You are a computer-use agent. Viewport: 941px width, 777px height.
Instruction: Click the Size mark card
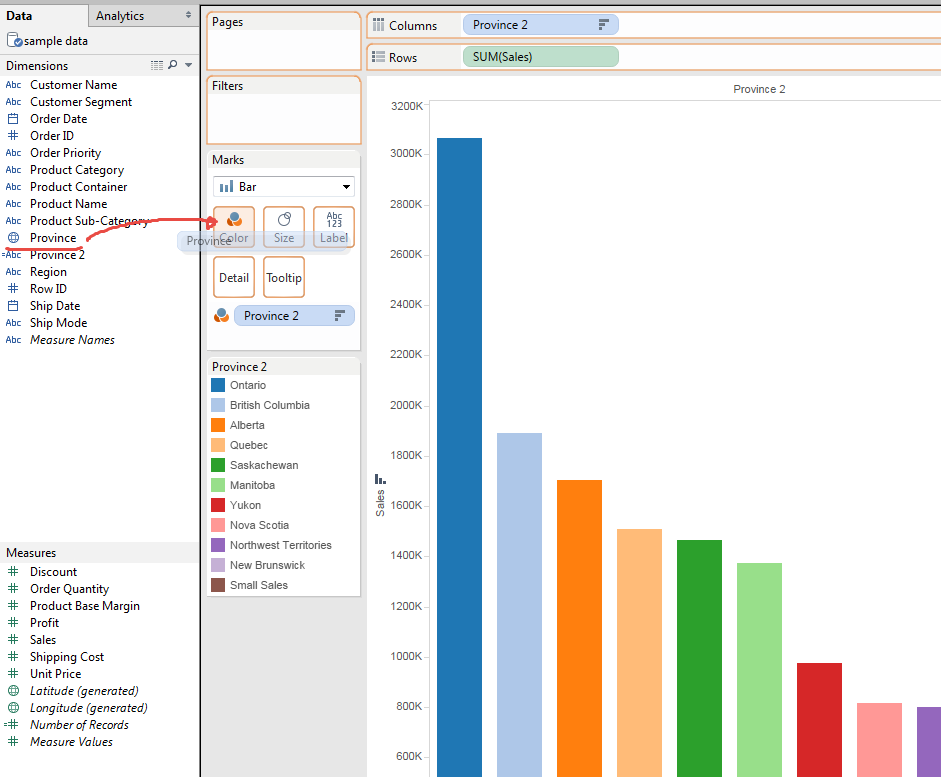[x=284, y=227]
